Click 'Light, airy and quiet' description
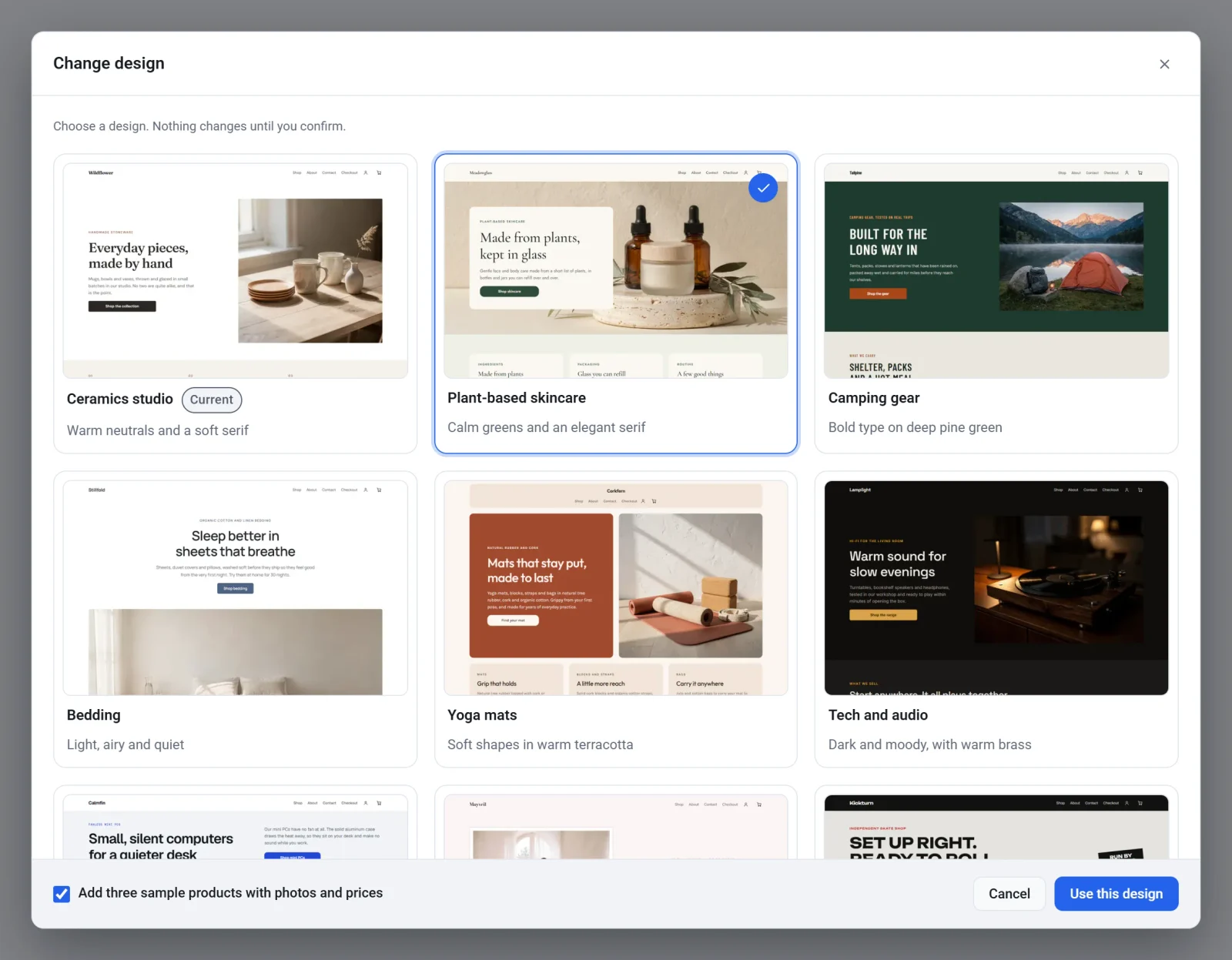 126,744
